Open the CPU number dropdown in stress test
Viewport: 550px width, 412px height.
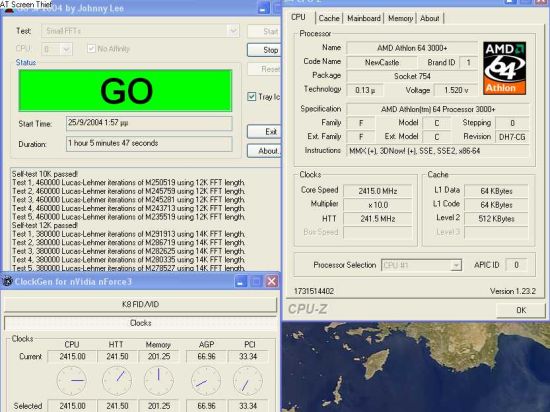[x=66, y=49]
